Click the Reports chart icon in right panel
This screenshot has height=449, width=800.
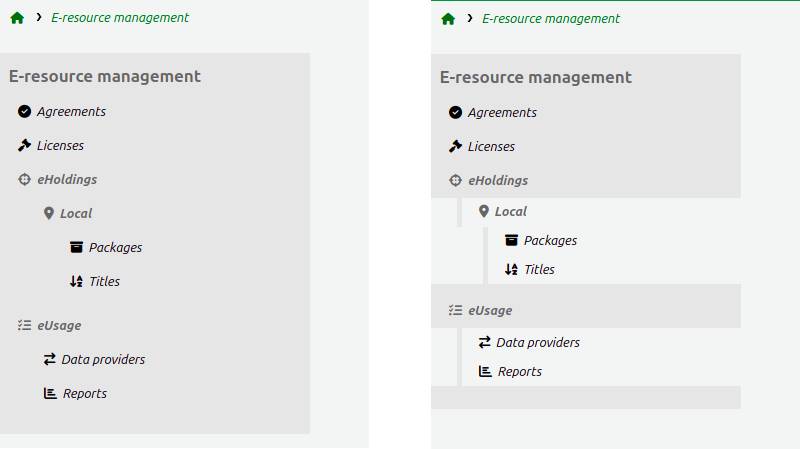click(485, 372)
